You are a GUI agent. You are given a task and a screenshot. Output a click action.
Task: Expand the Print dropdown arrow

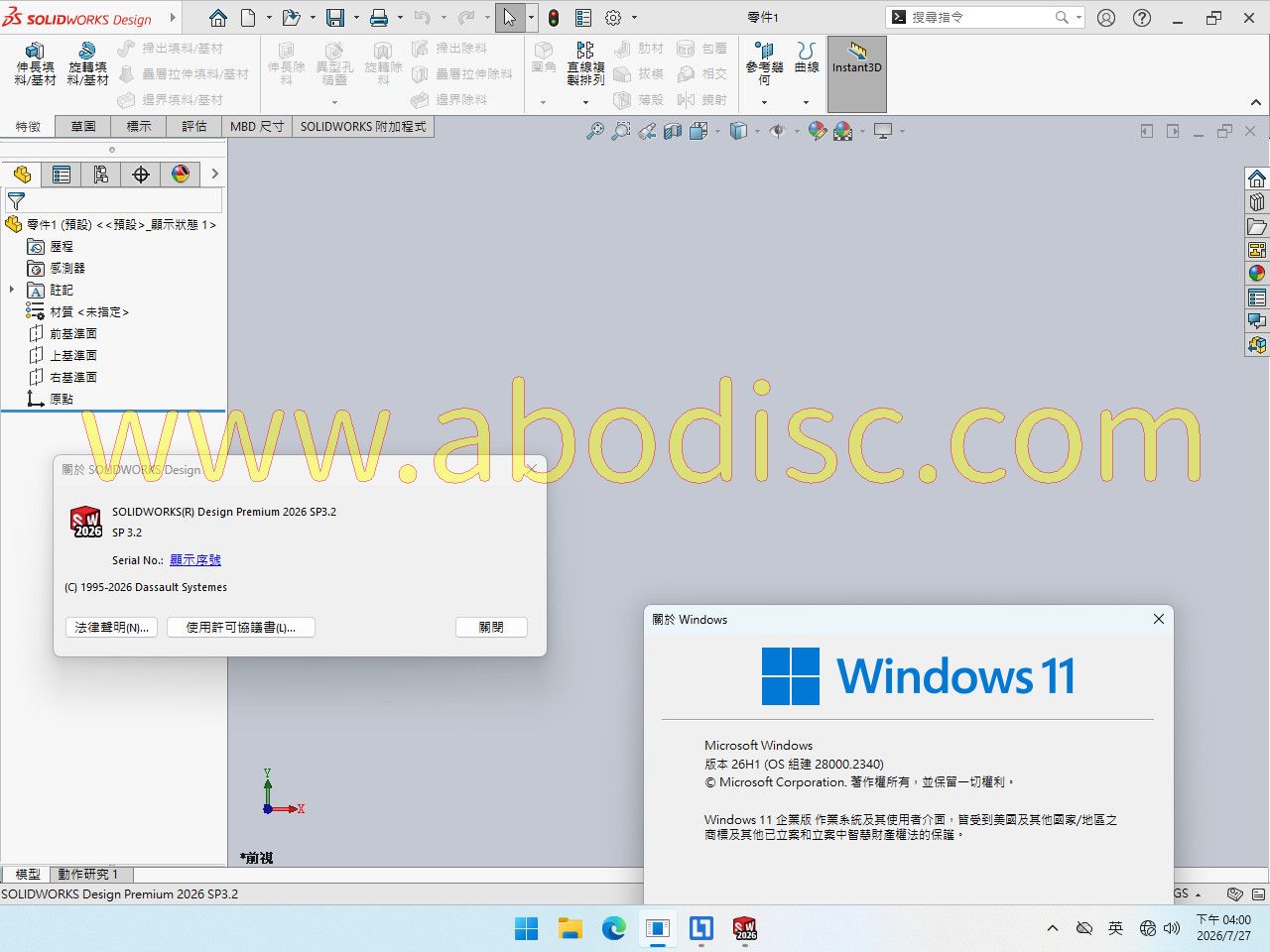(400, 18)
